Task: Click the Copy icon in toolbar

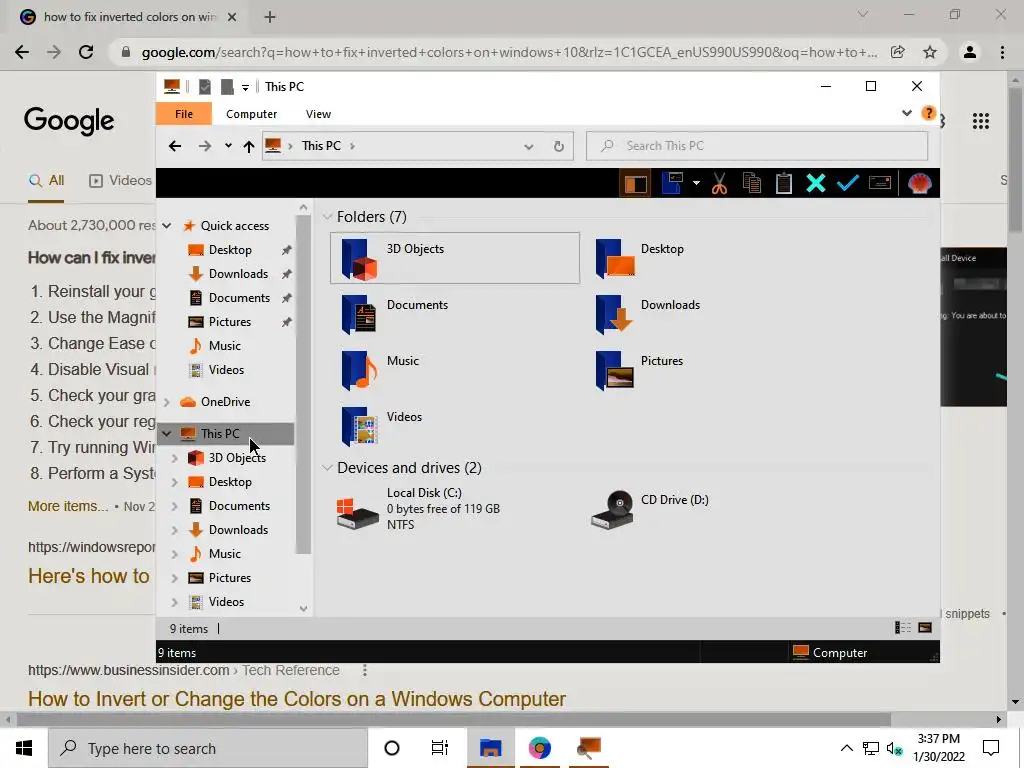Action: 752,184
